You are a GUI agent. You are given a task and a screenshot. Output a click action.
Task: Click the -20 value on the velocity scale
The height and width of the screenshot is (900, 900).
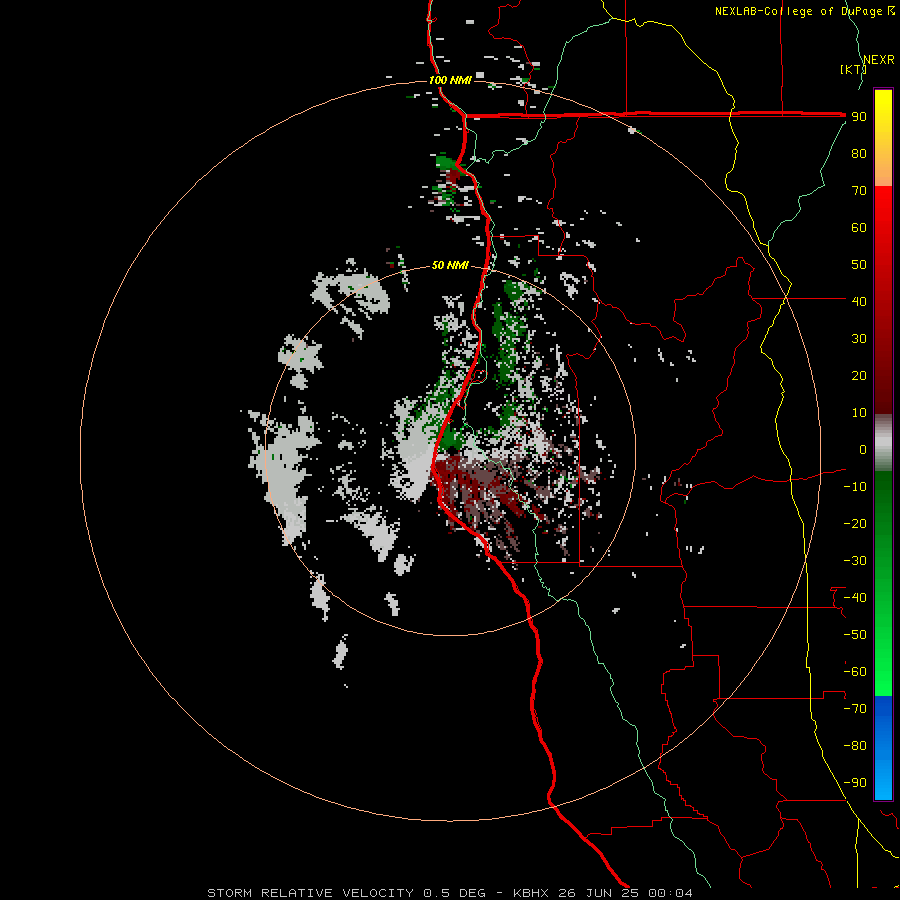855,524
